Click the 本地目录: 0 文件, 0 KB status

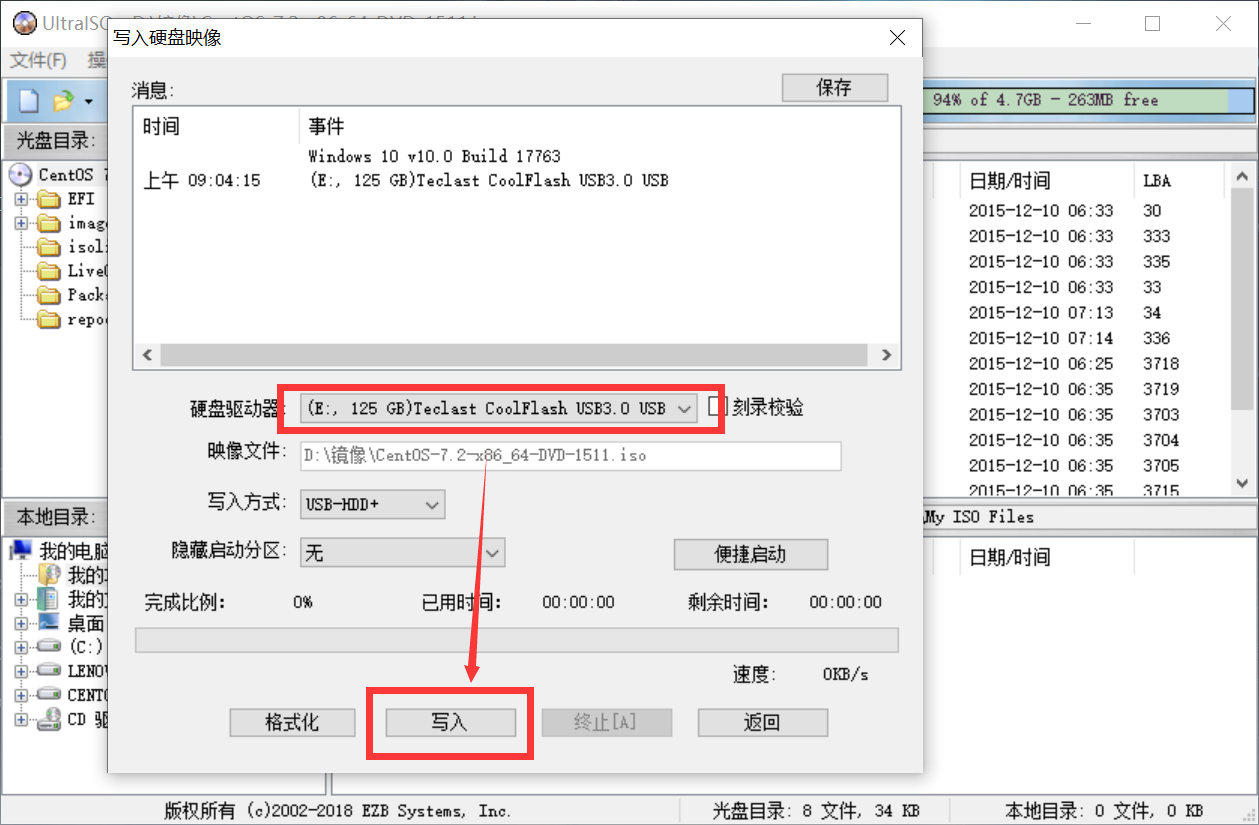pyautogui.click(x=1104, y=811)
